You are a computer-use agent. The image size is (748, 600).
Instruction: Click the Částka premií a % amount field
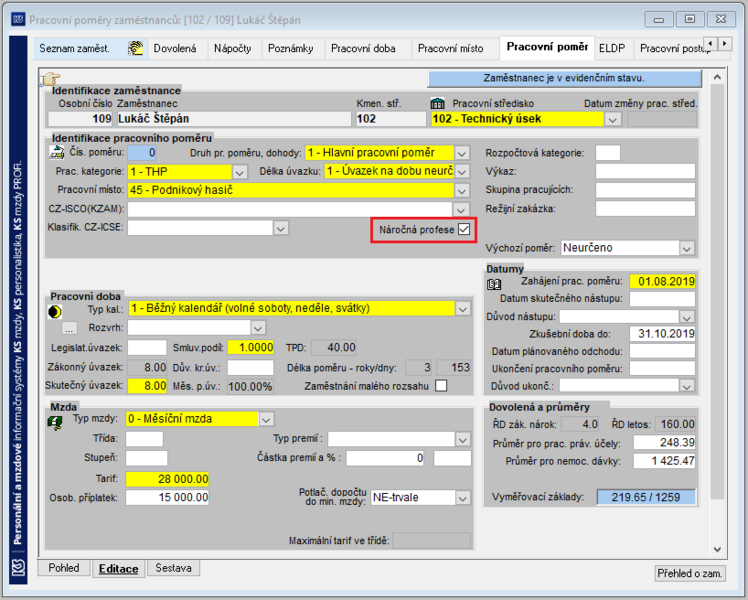[385, 458]
